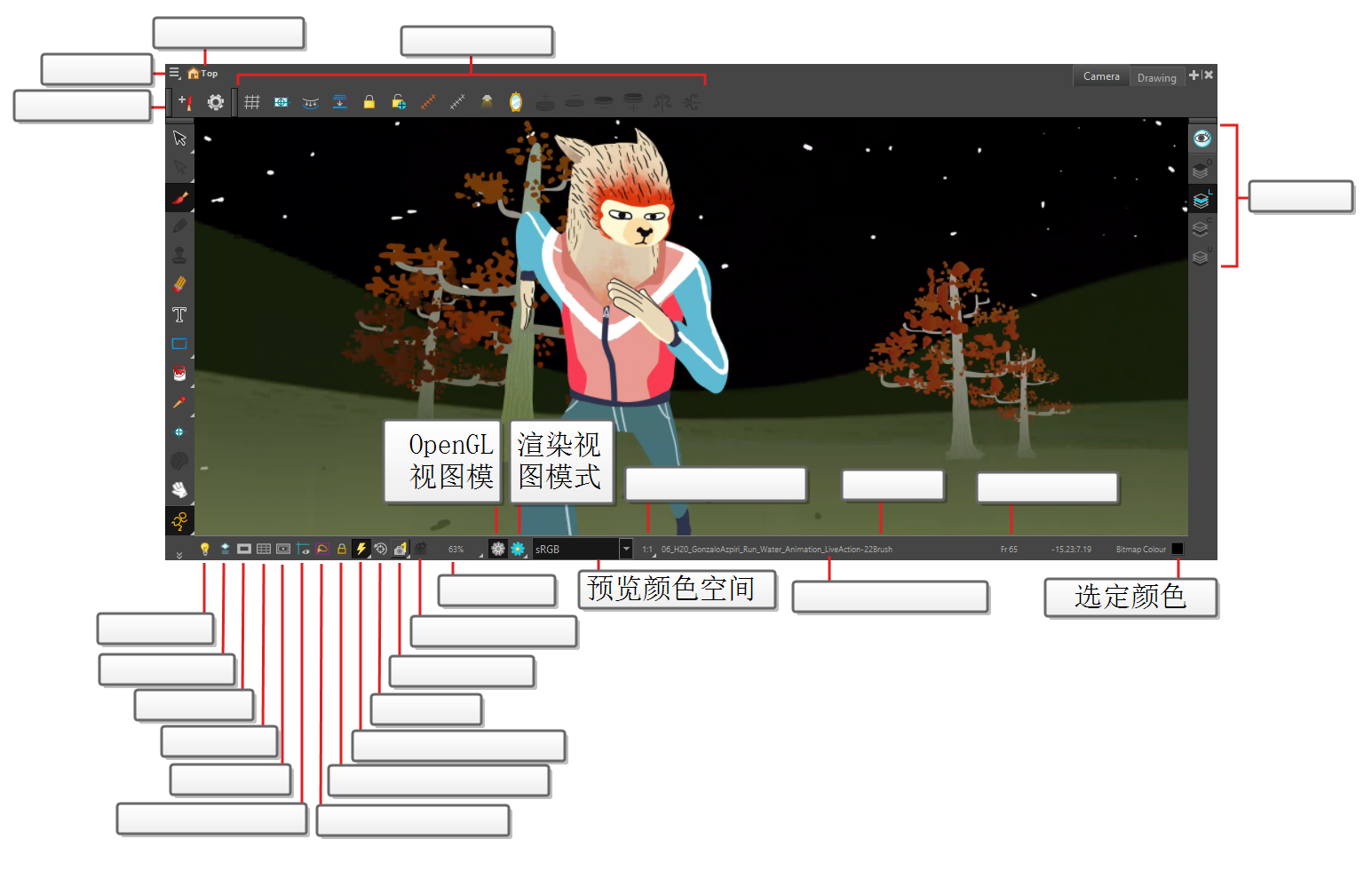Pick the Eraser tool

[179, 285]
